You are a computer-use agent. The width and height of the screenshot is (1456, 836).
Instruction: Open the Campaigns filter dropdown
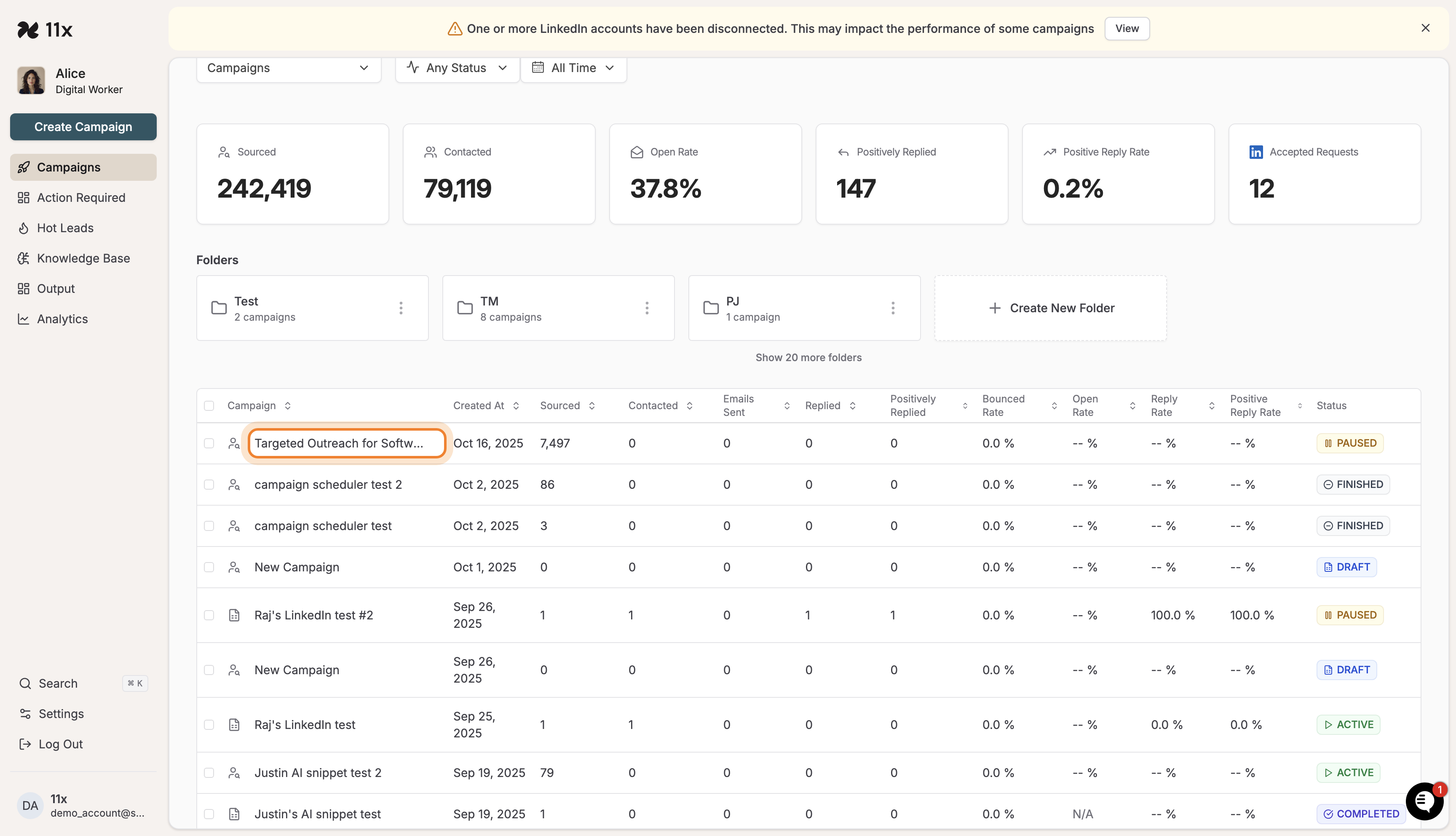(288, 68)
